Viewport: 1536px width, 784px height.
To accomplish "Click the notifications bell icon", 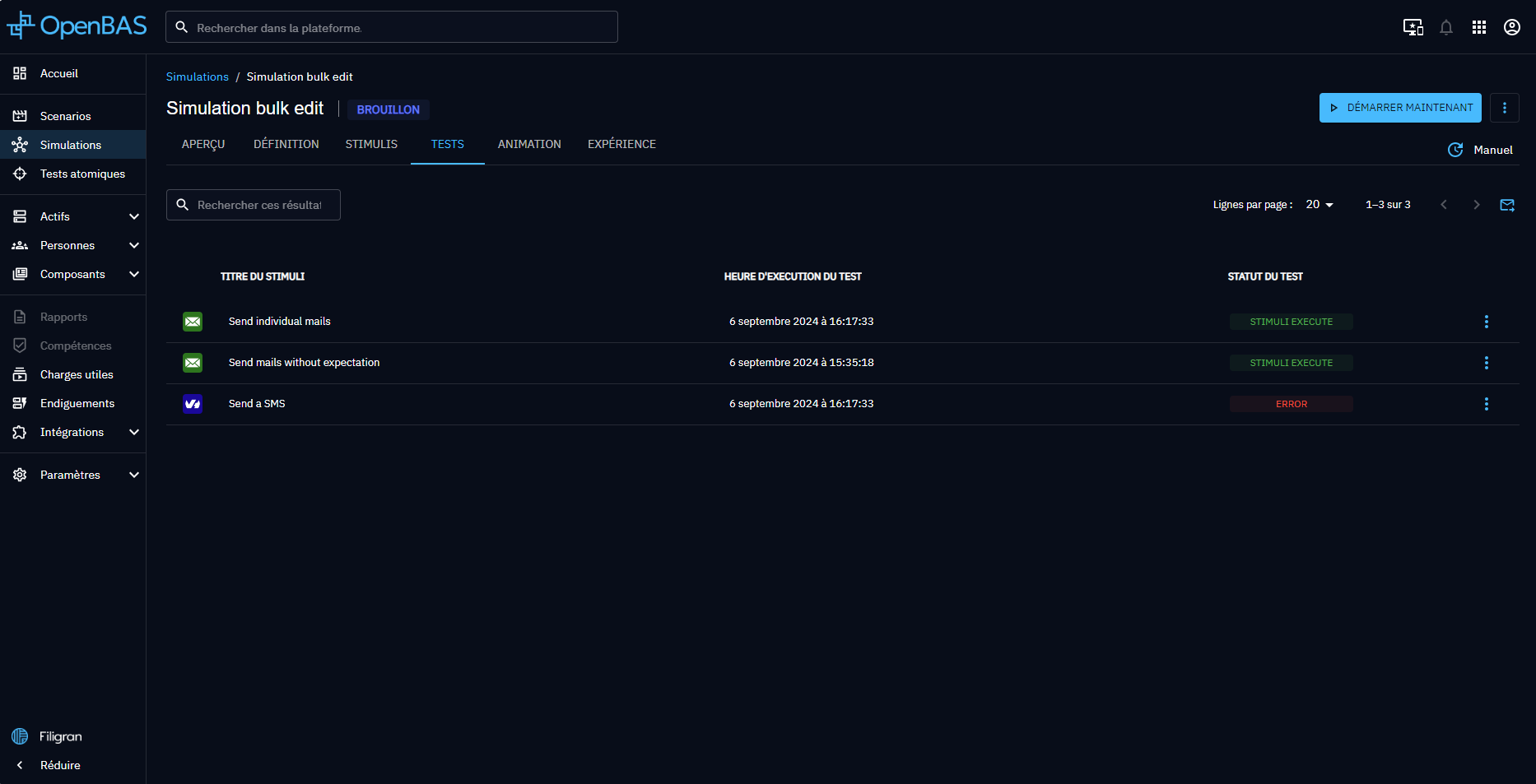I will 1445,27.
